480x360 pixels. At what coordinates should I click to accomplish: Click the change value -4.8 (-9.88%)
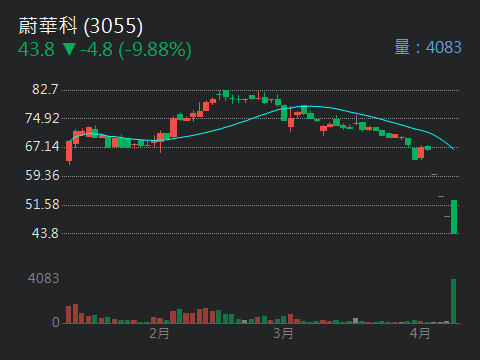[x=136, y=50]
